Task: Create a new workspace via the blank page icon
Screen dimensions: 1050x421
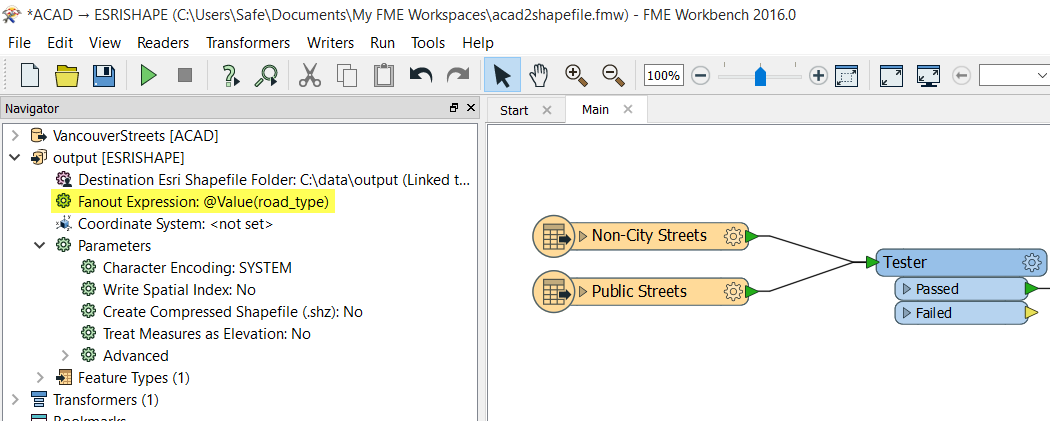Action: pyautogui.click(x=31, y=75)
